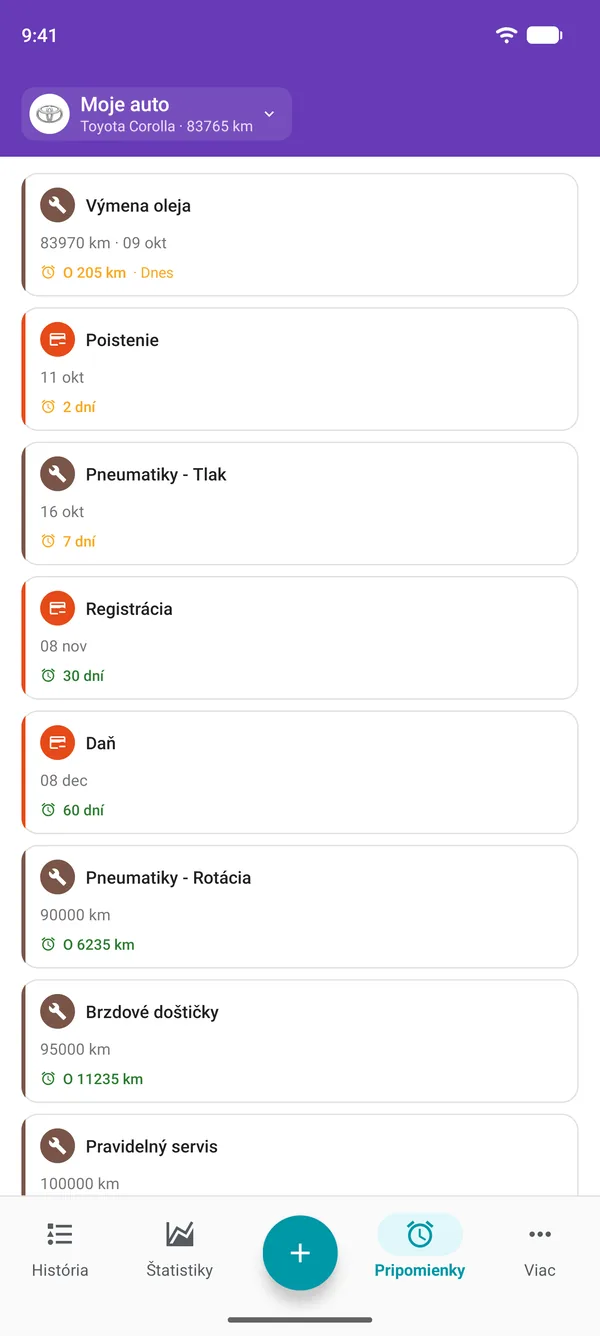Click wrench icon for Pneumatiky - Rotácia
The image size is (600, 1336).
point(58,877)
